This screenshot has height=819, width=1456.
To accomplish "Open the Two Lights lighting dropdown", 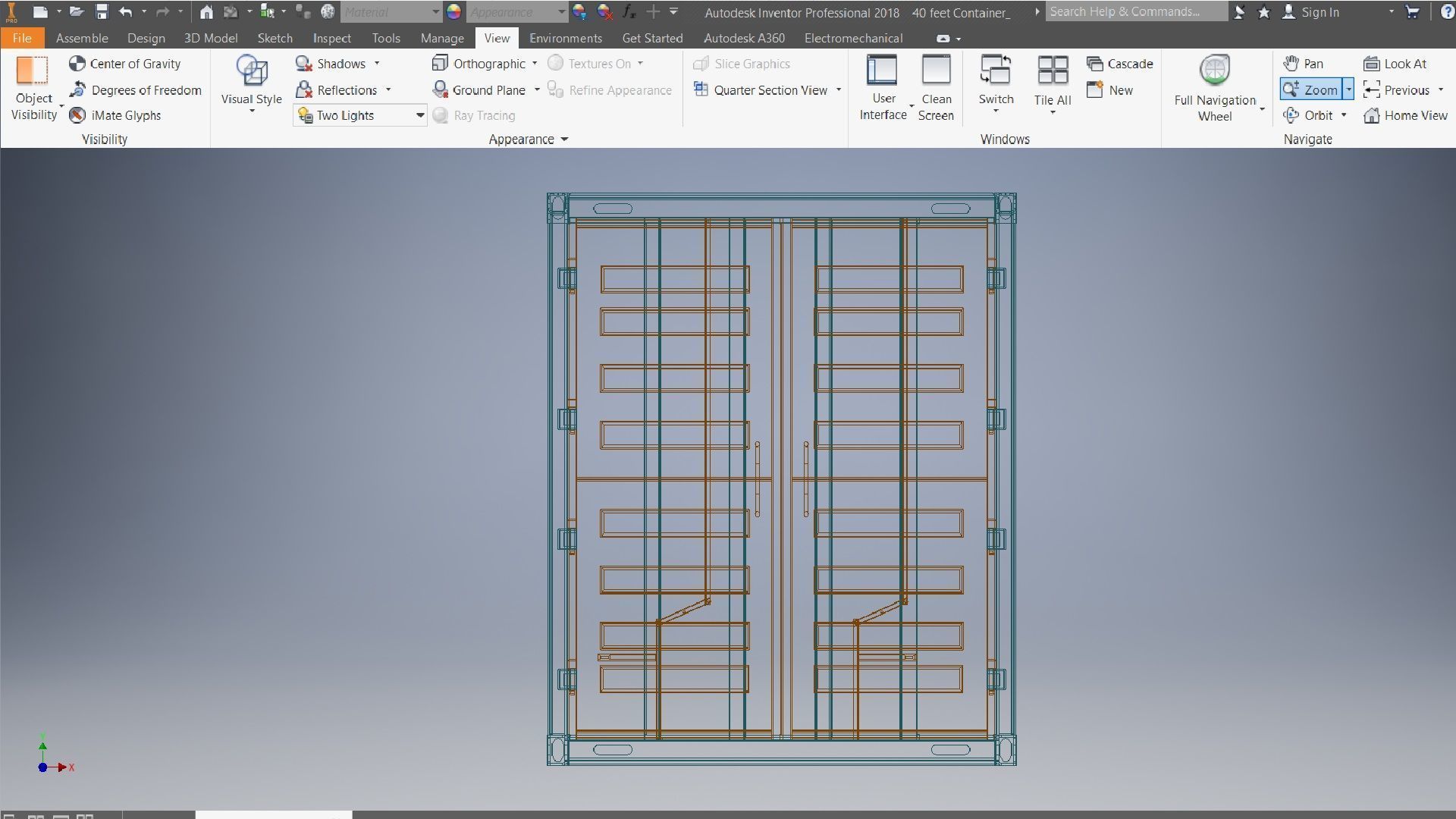I will tap(419, 115).
